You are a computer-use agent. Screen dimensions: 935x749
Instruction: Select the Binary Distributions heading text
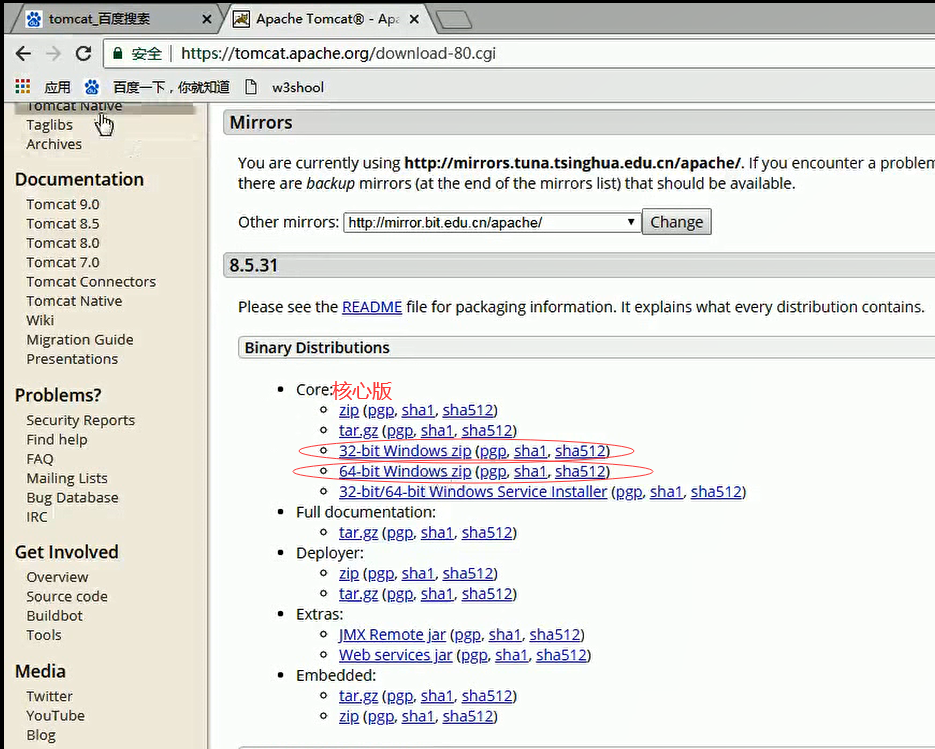317,348
